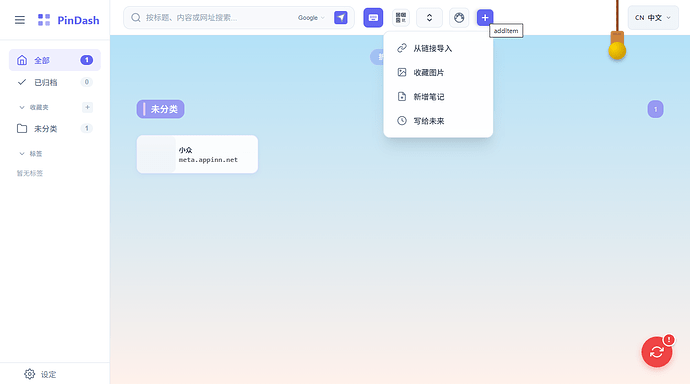Open the theme palette button
Image resolution: width=690 pixels, height=384 pixels.
459,18
